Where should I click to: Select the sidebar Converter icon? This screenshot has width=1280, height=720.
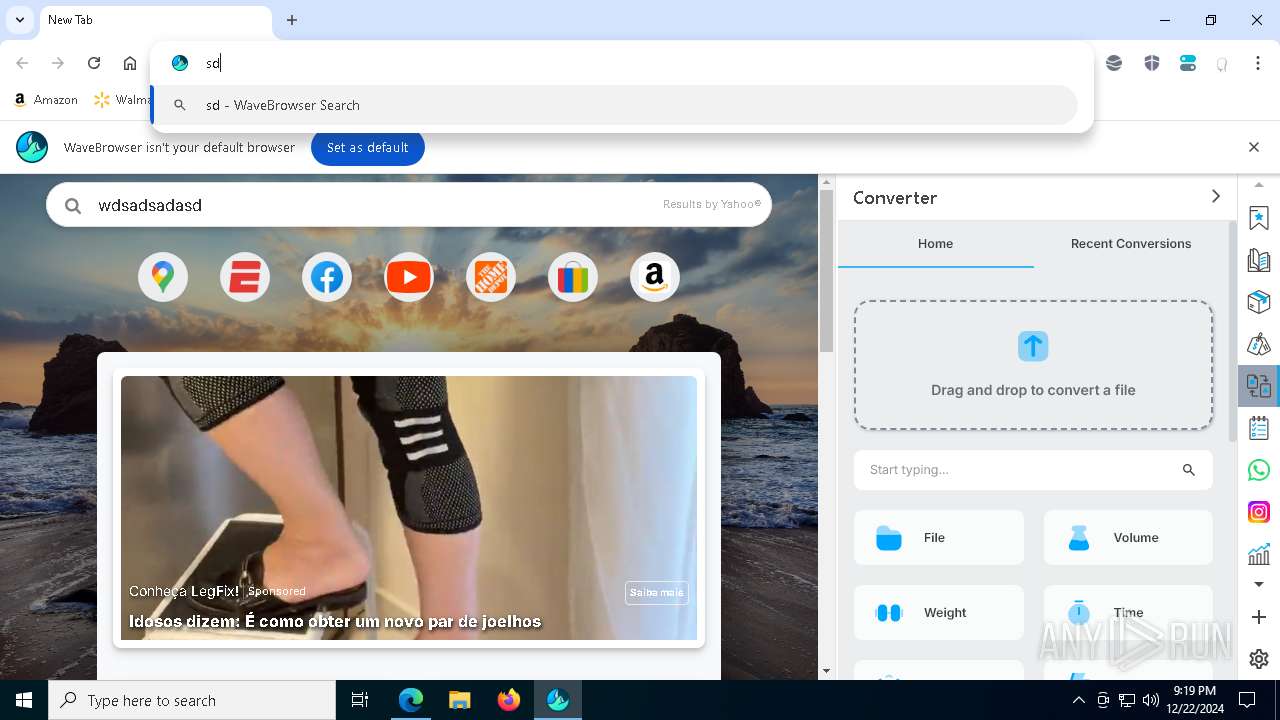[1259, 385]
